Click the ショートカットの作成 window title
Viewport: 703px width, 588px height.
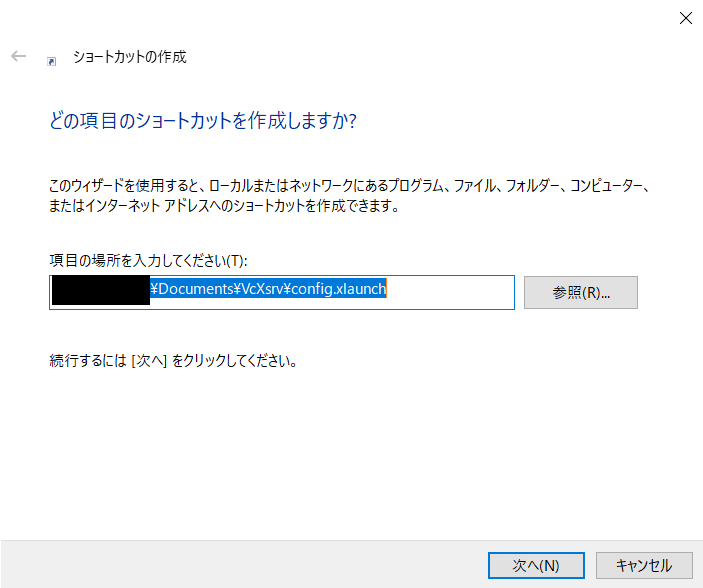pos(130,57)
